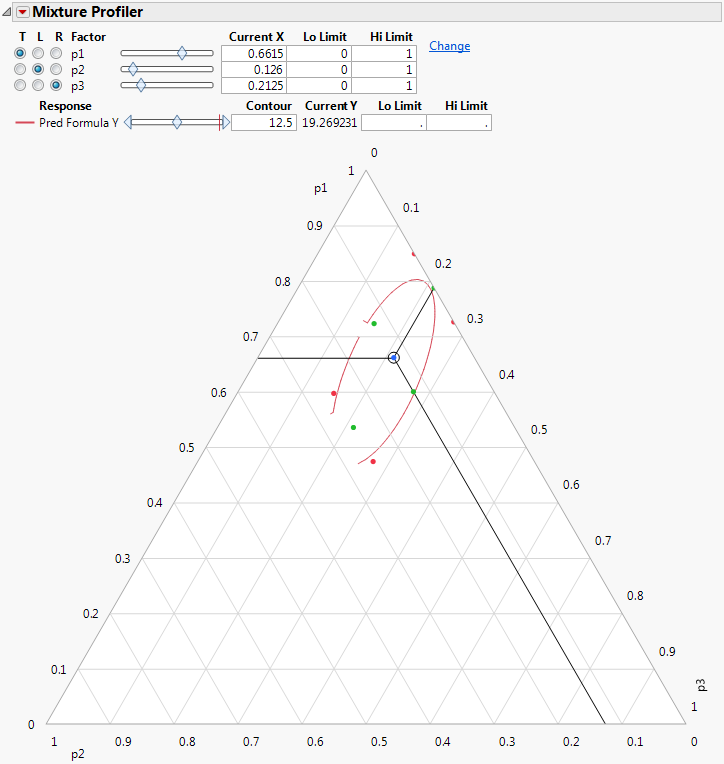724x764 pixels.
Task: Select the L radio button for p1
Action: coord(38,53)
